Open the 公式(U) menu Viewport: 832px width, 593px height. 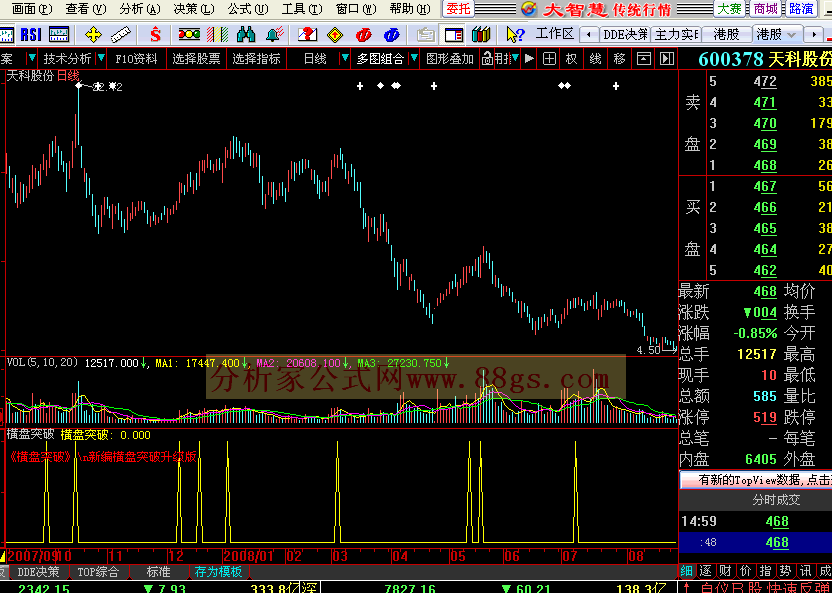(248, 8)
